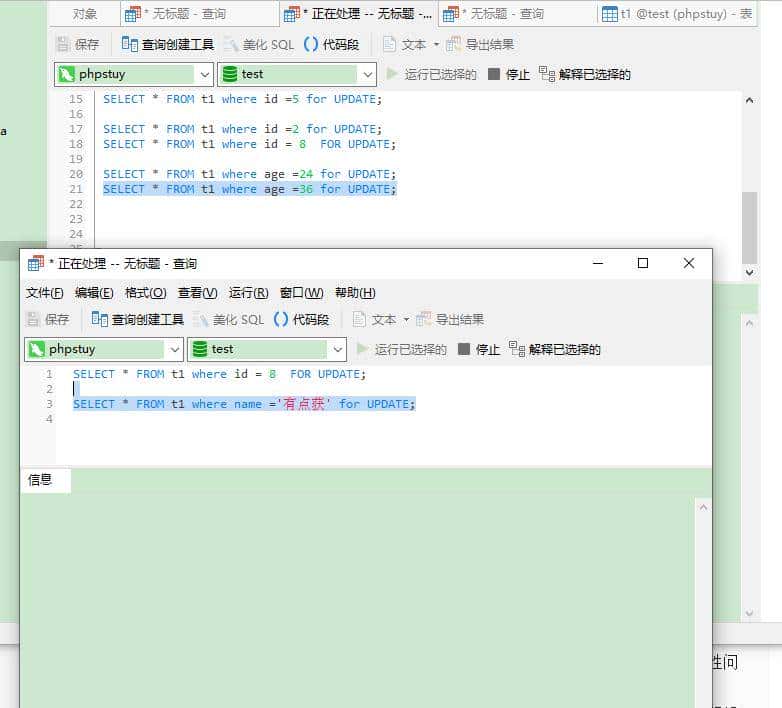Open 窗口(W) menu in floating window
Viewport: 782px width, 708px height.
click(x=301, y=293)
